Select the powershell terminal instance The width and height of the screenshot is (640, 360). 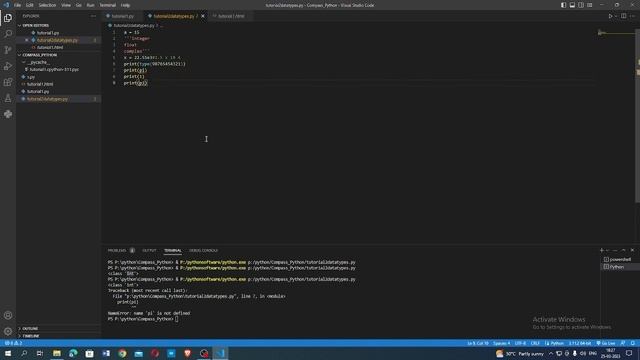[620, 259]
